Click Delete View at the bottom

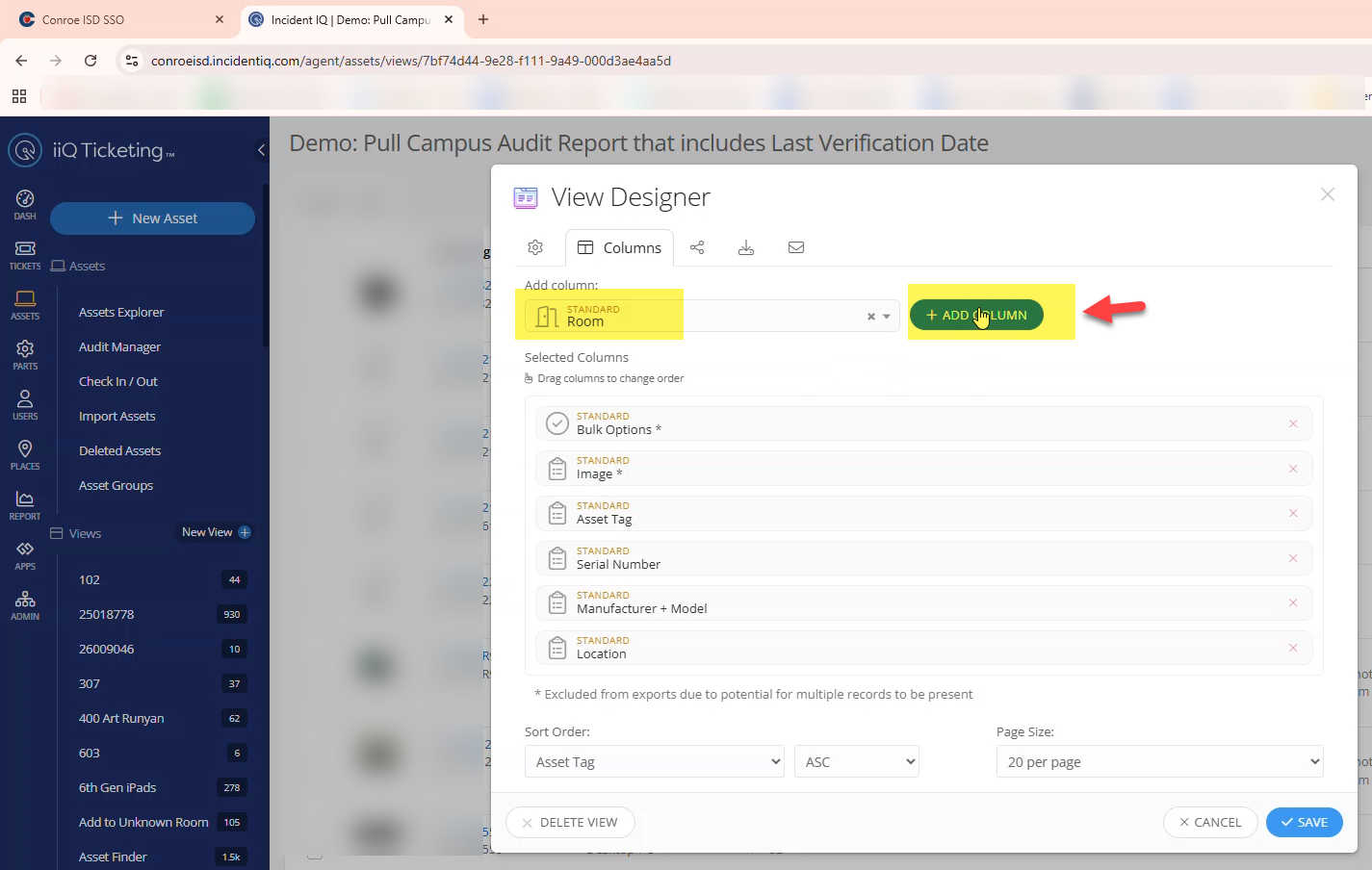pyautogui.click(x=570, y=822)
